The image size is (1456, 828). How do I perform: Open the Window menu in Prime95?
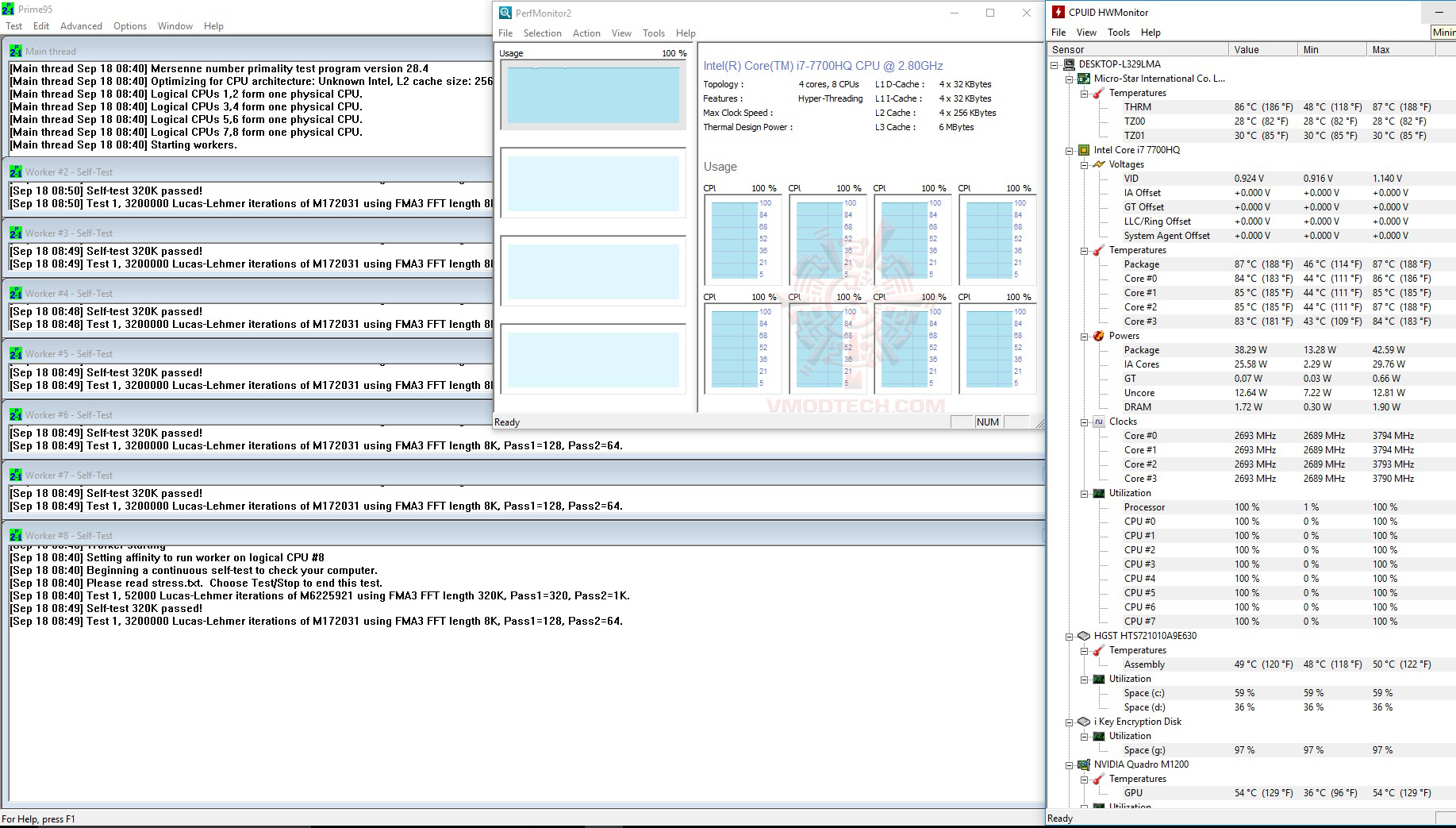pos(175,26)
